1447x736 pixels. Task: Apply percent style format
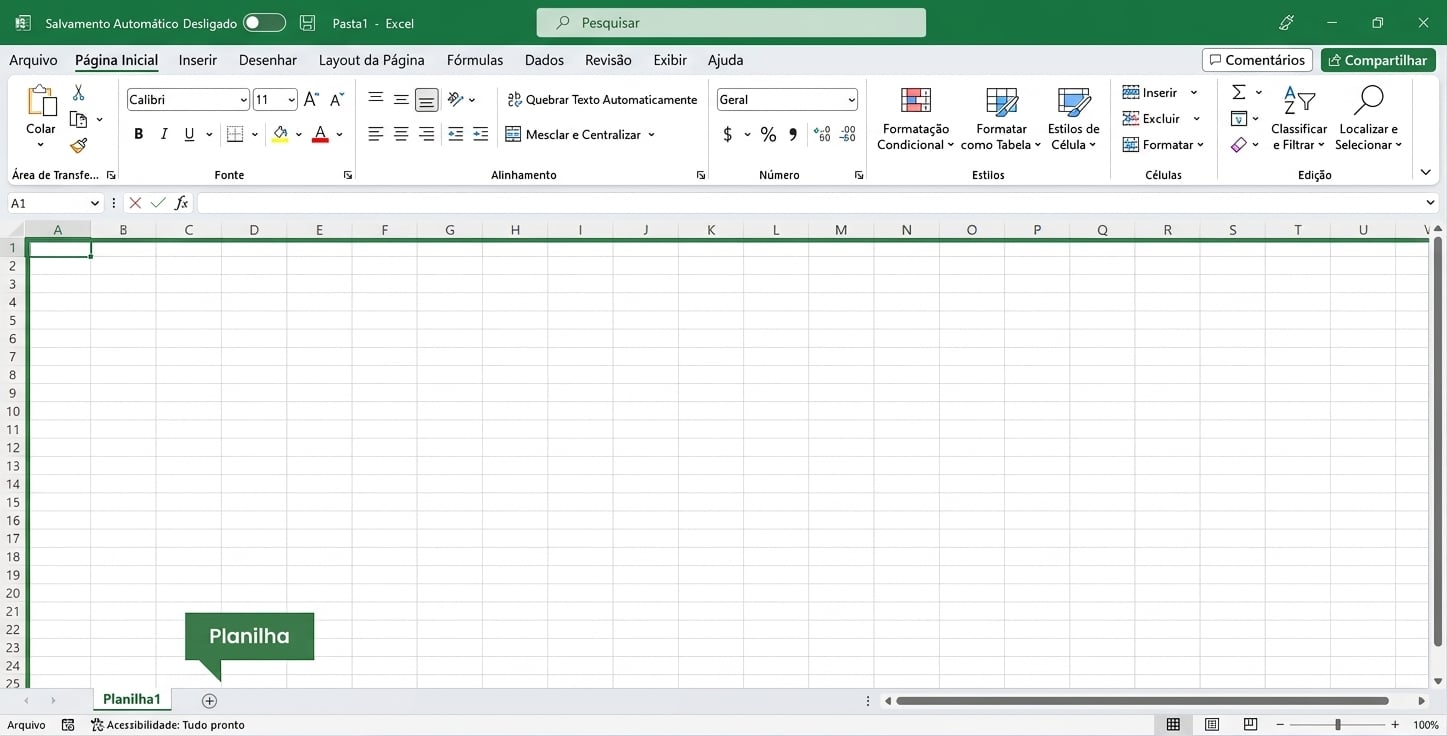(768, 134)
